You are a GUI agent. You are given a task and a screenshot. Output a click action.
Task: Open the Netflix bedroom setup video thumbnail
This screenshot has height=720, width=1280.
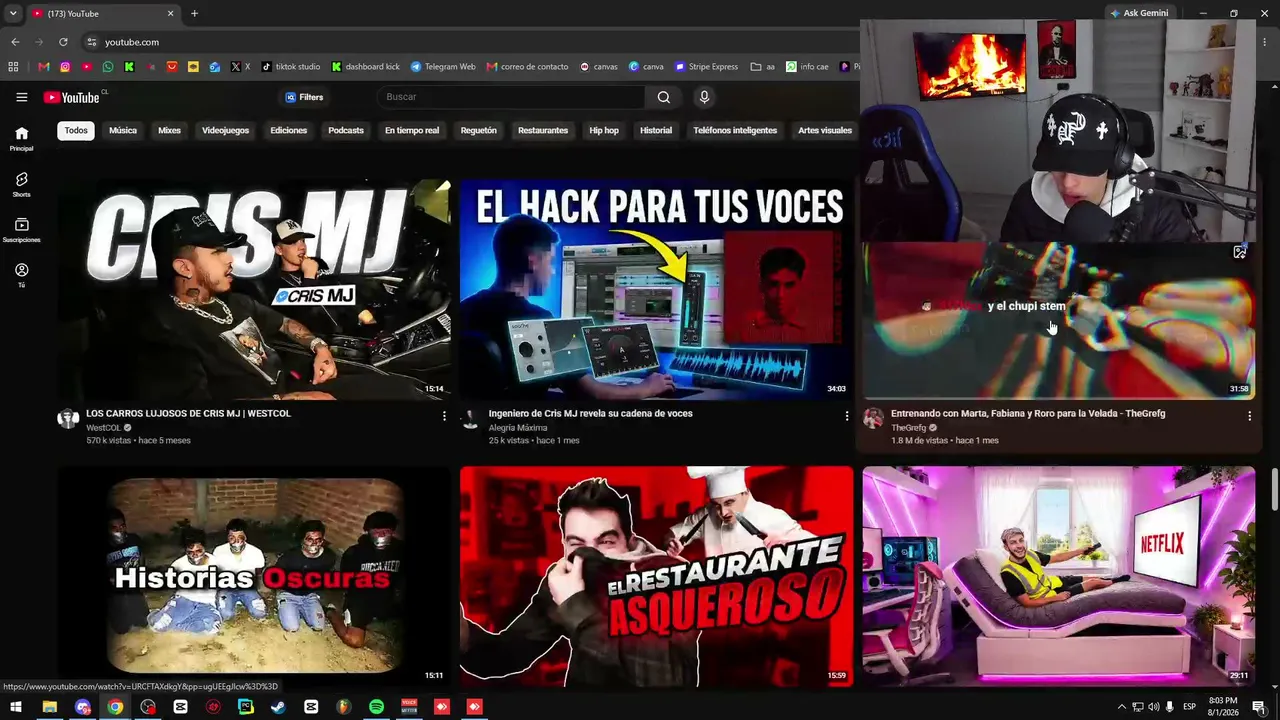click(x=1059, y=576)
